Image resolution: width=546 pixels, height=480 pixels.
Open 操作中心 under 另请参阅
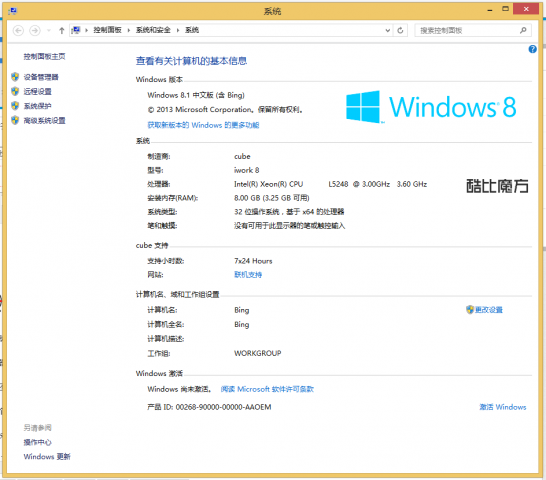(37, 442)
